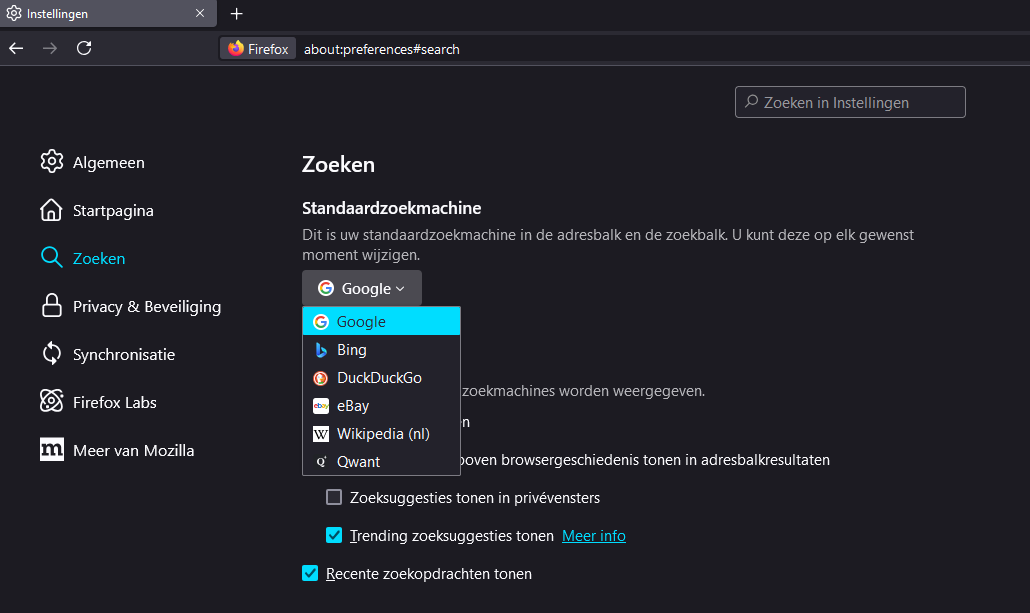Click the back navigation arrow
Screen dimensions: 1030x613
point(16,48)
